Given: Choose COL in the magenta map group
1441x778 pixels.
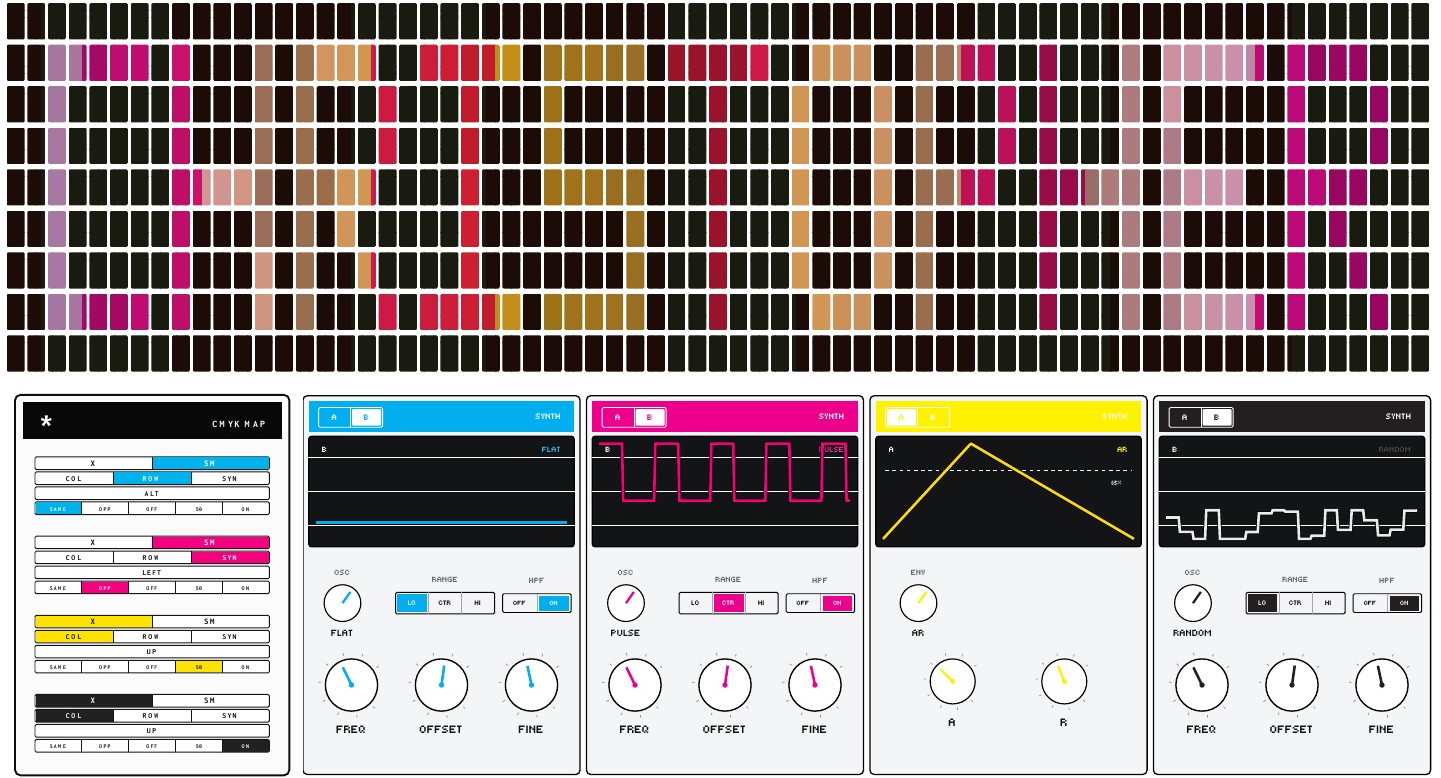Looking at the screenshot, I should [74, 557].
